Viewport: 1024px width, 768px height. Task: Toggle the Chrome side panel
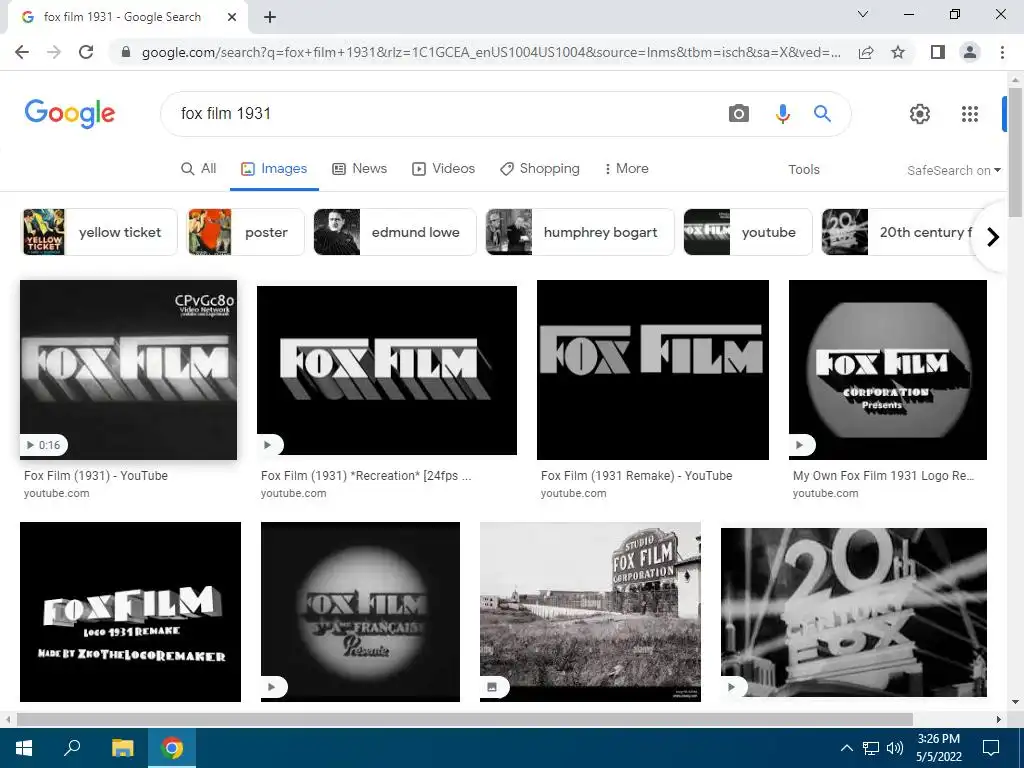pyautogui.click(x=938, y=52)
